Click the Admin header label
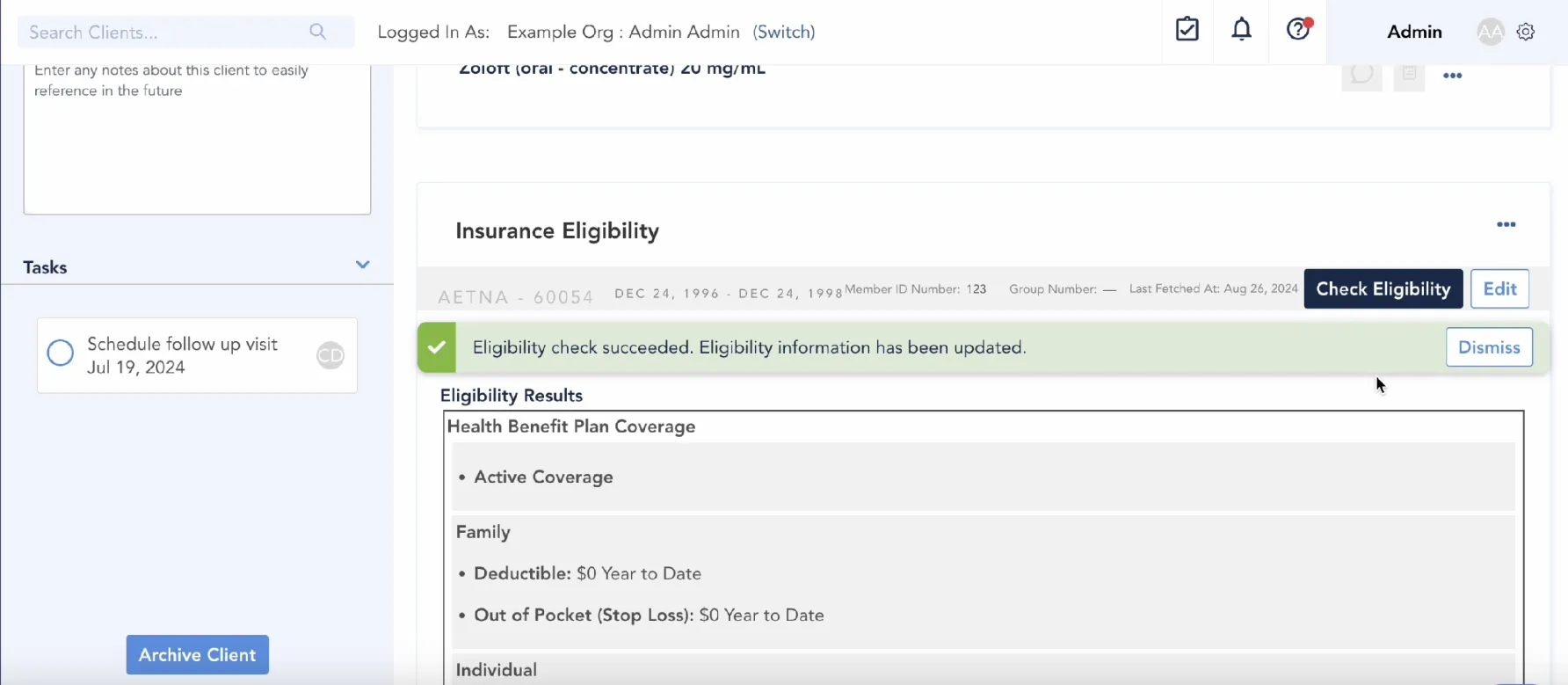This screenshot has width=1568, height=685. click(x=1414, y=32)
